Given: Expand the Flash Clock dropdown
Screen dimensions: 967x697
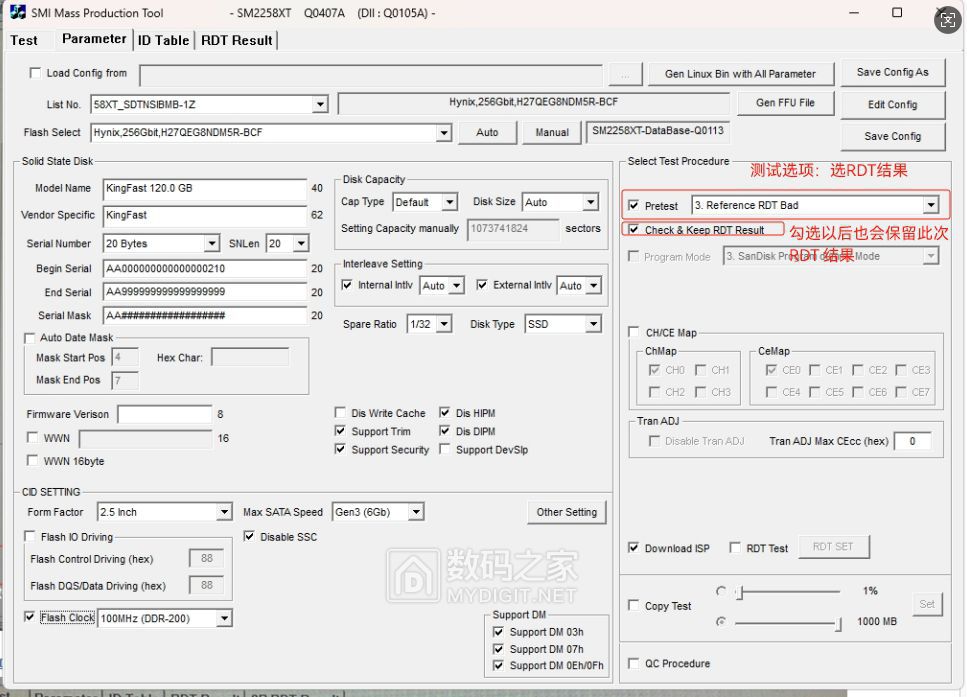Looking at the screenshot, I should [224, 618].
